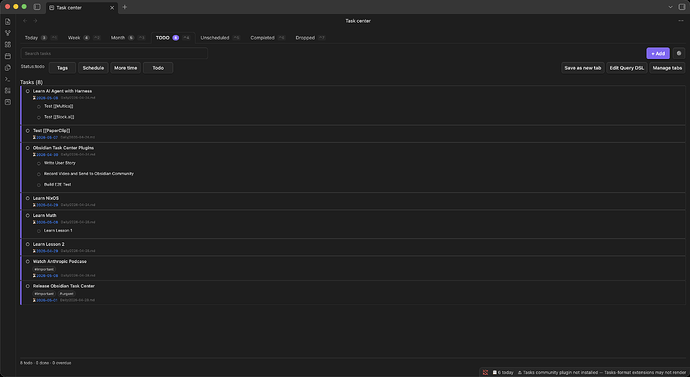The height and width of the screenshot is (377, 690).
Task: Open the command palette terminal icon
Action: 7,79
